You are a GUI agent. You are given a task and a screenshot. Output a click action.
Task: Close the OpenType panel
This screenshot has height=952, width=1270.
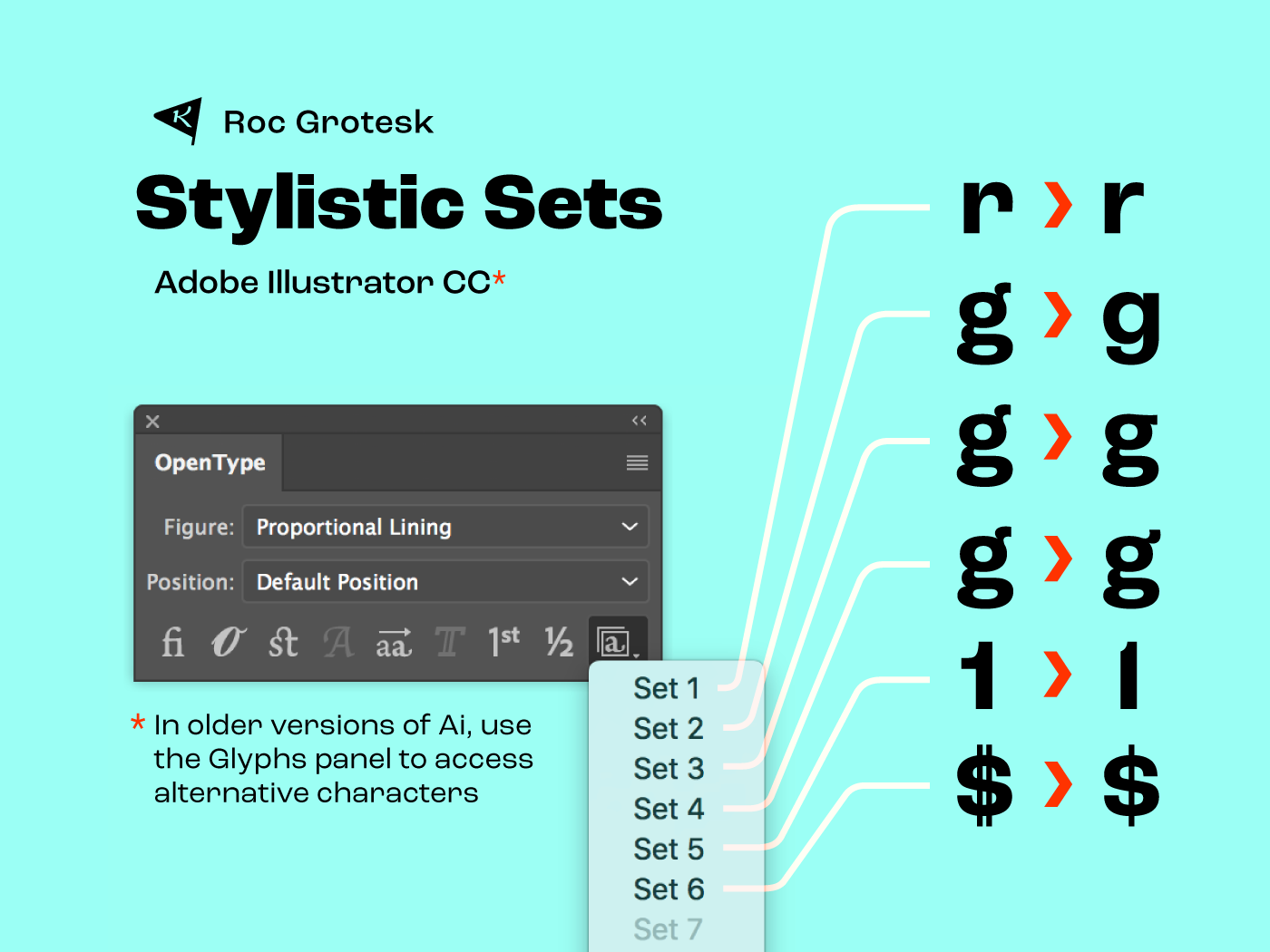coord(152,422)
